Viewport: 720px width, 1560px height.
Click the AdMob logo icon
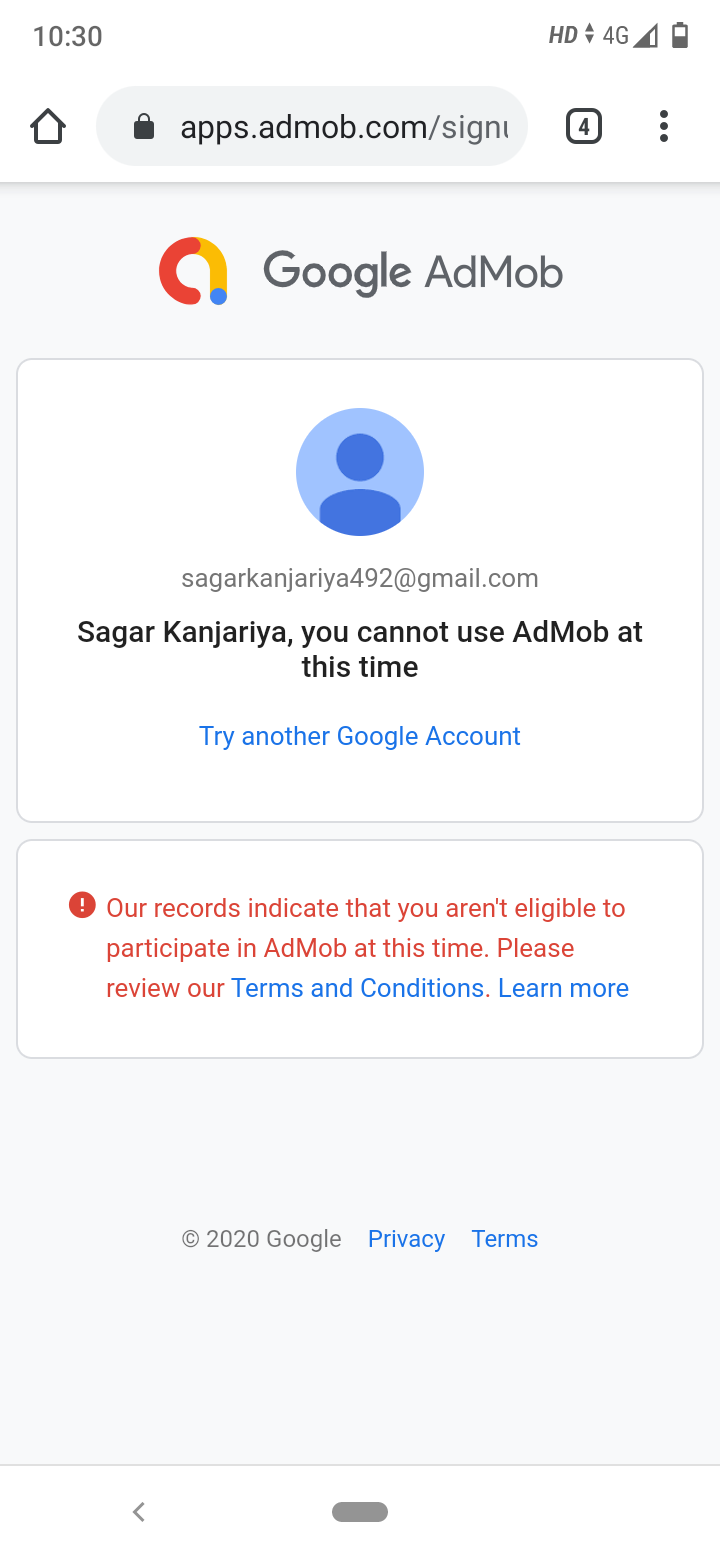coord(194,271)
